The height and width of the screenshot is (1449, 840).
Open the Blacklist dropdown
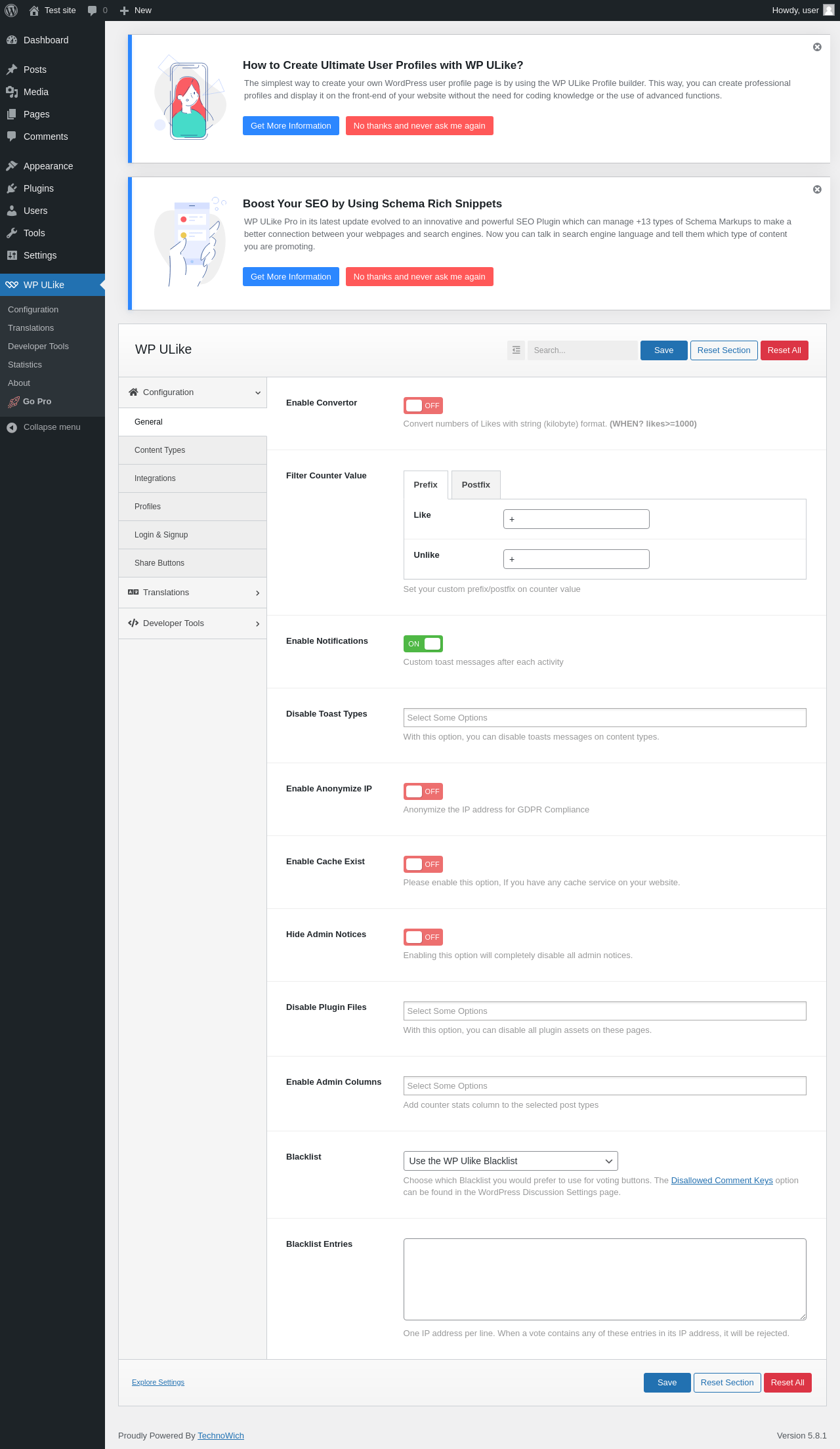click(x=511, y=1161)
